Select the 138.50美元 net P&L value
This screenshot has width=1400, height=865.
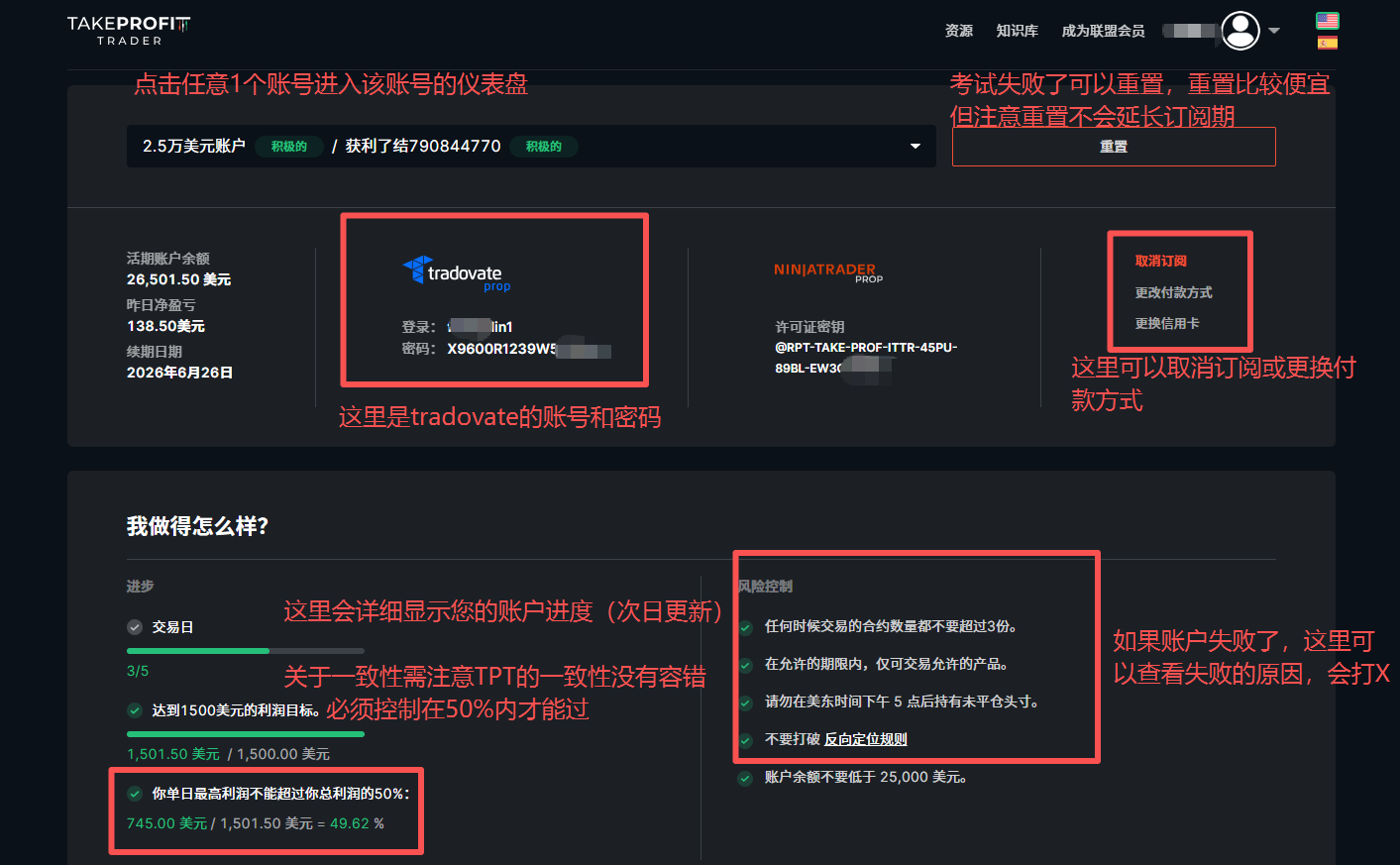click(165, 326)
